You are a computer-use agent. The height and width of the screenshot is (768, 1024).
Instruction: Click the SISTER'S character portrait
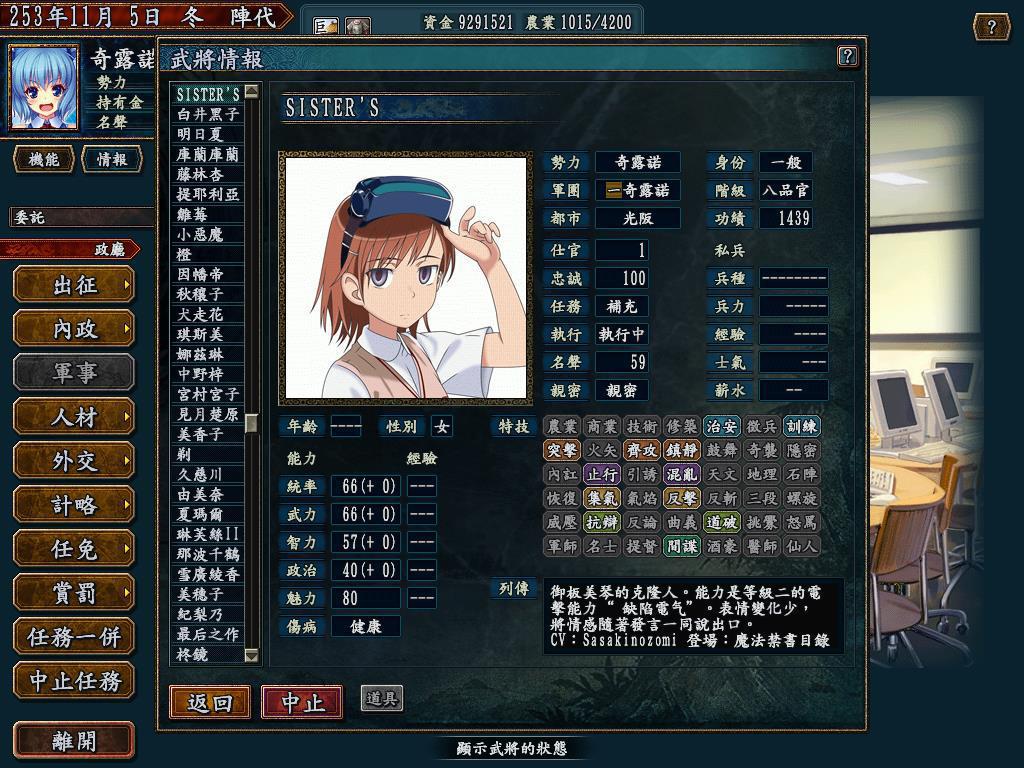tap(406, 278)
